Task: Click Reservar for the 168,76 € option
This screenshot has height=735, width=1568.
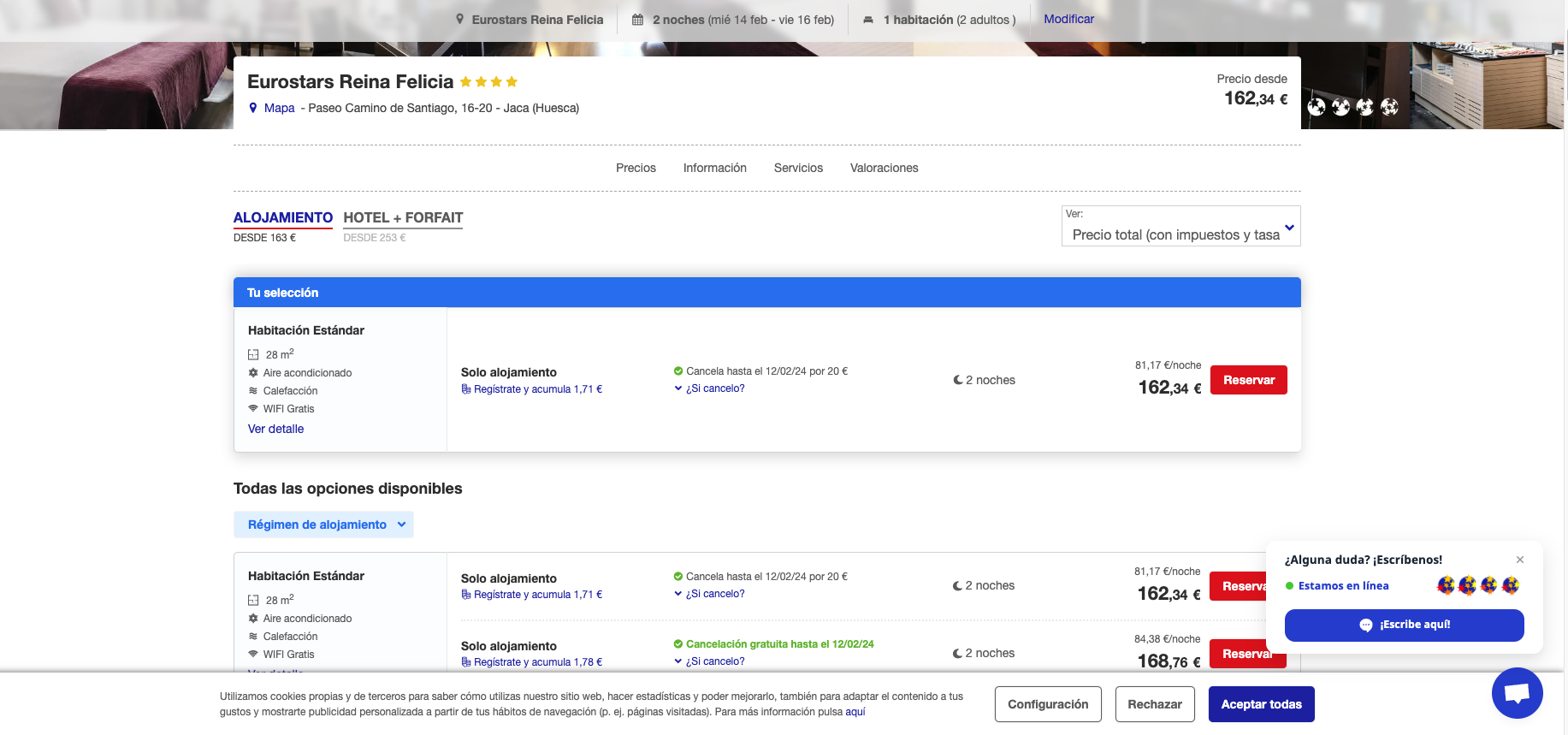Action: (x=1247, y=654)
